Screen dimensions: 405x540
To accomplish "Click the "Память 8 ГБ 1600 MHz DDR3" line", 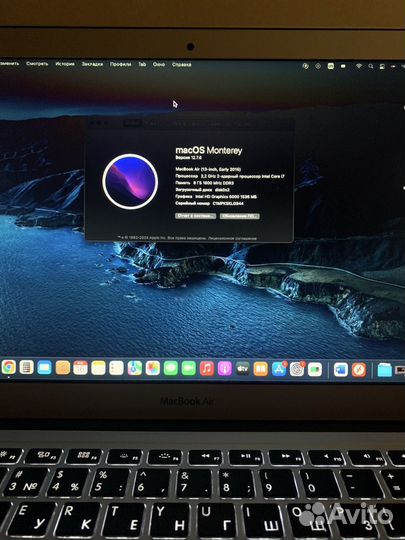I will [x=205, y=183].
